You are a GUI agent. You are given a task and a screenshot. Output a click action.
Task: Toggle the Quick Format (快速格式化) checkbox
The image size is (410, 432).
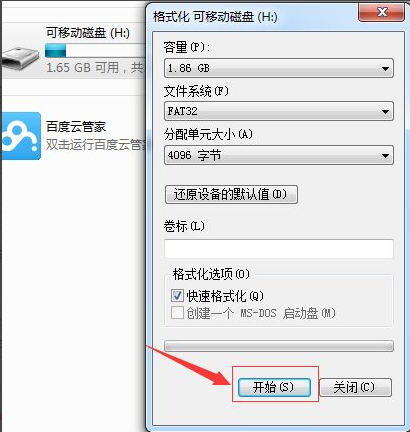[x=177, y=295]
